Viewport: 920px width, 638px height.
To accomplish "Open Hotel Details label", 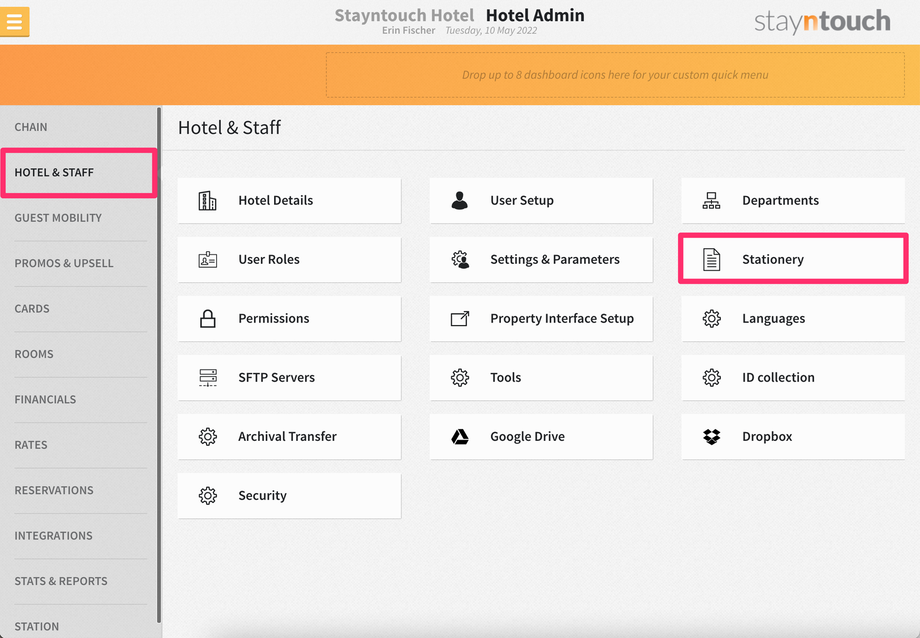I will [275, 201].
